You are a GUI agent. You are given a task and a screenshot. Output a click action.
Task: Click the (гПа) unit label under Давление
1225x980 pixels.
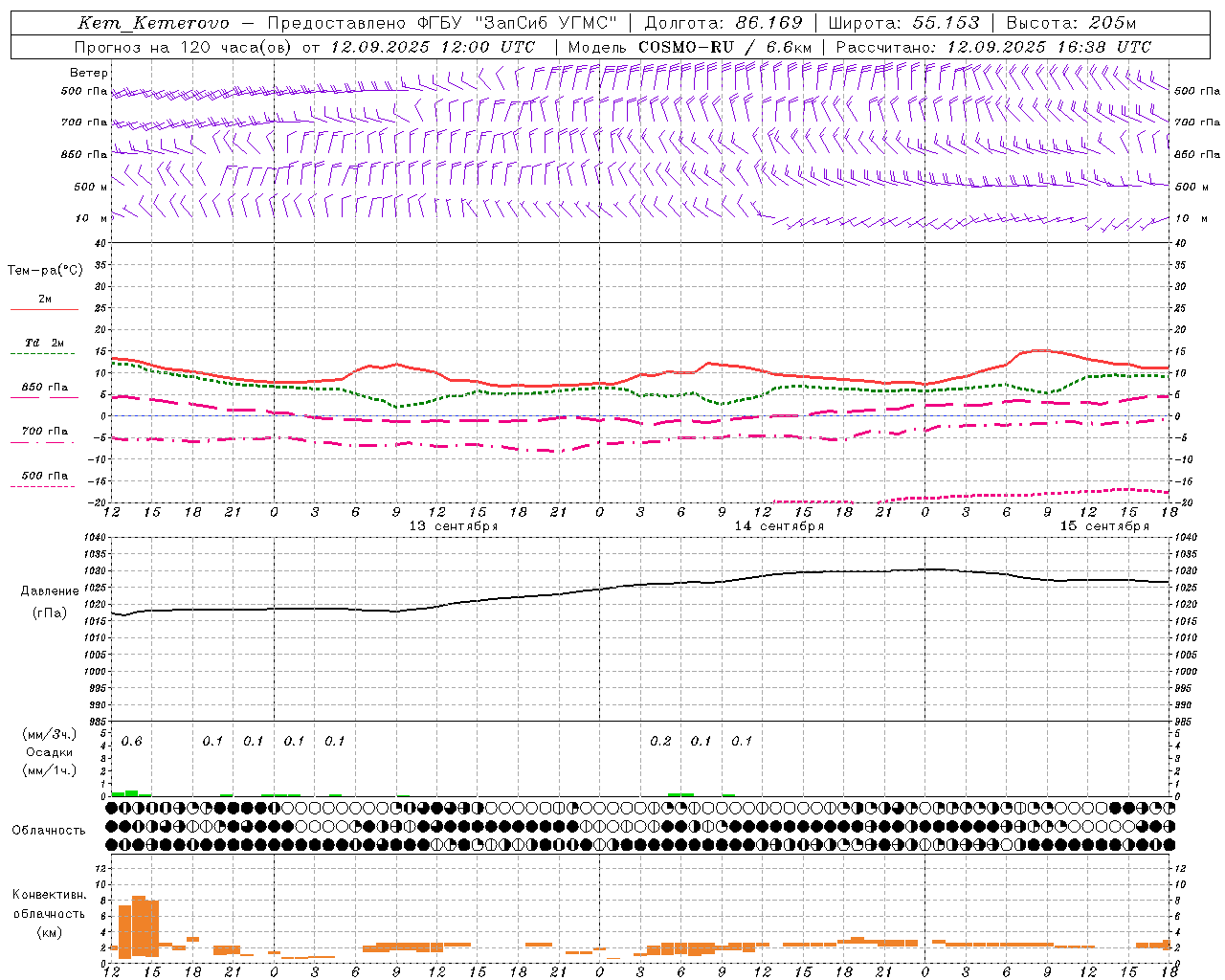tap(50, 613)
